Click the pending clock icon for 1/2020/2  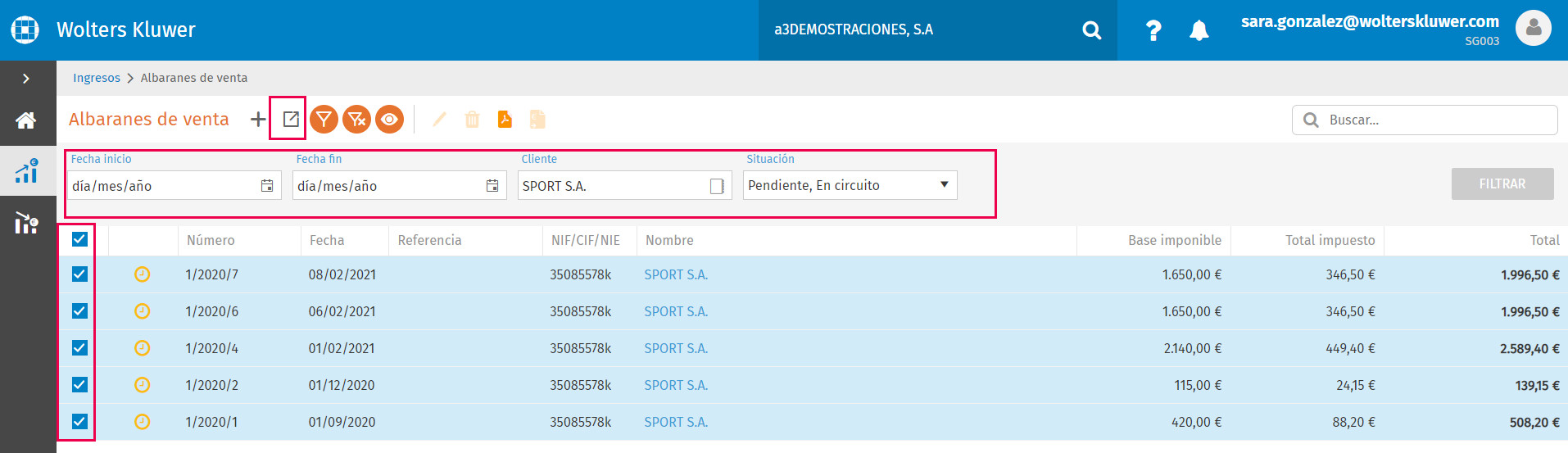(142, 385)
